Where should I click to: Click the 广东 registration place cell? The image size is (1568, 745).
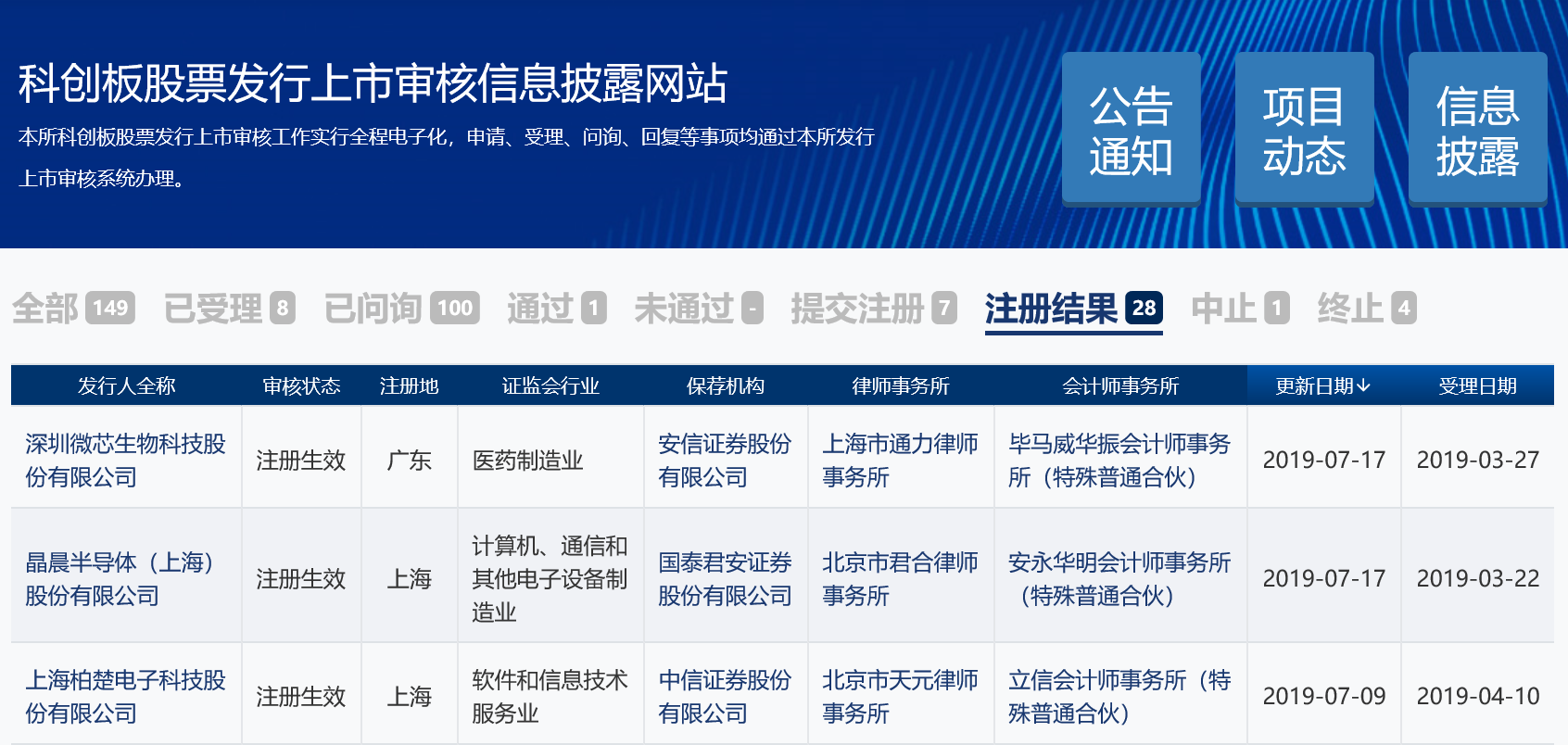409,461
